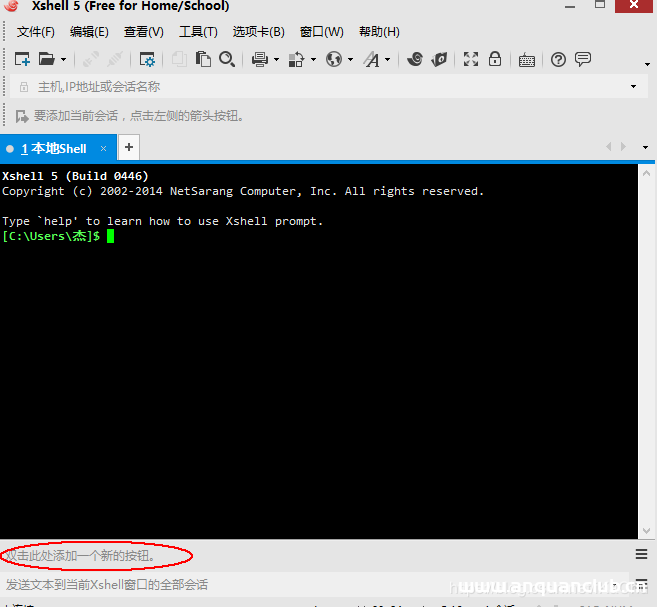The width and height of the screenshot is (657, 607).
Task: Create a new session with the toolbar icon
Action: pos(22,59)
